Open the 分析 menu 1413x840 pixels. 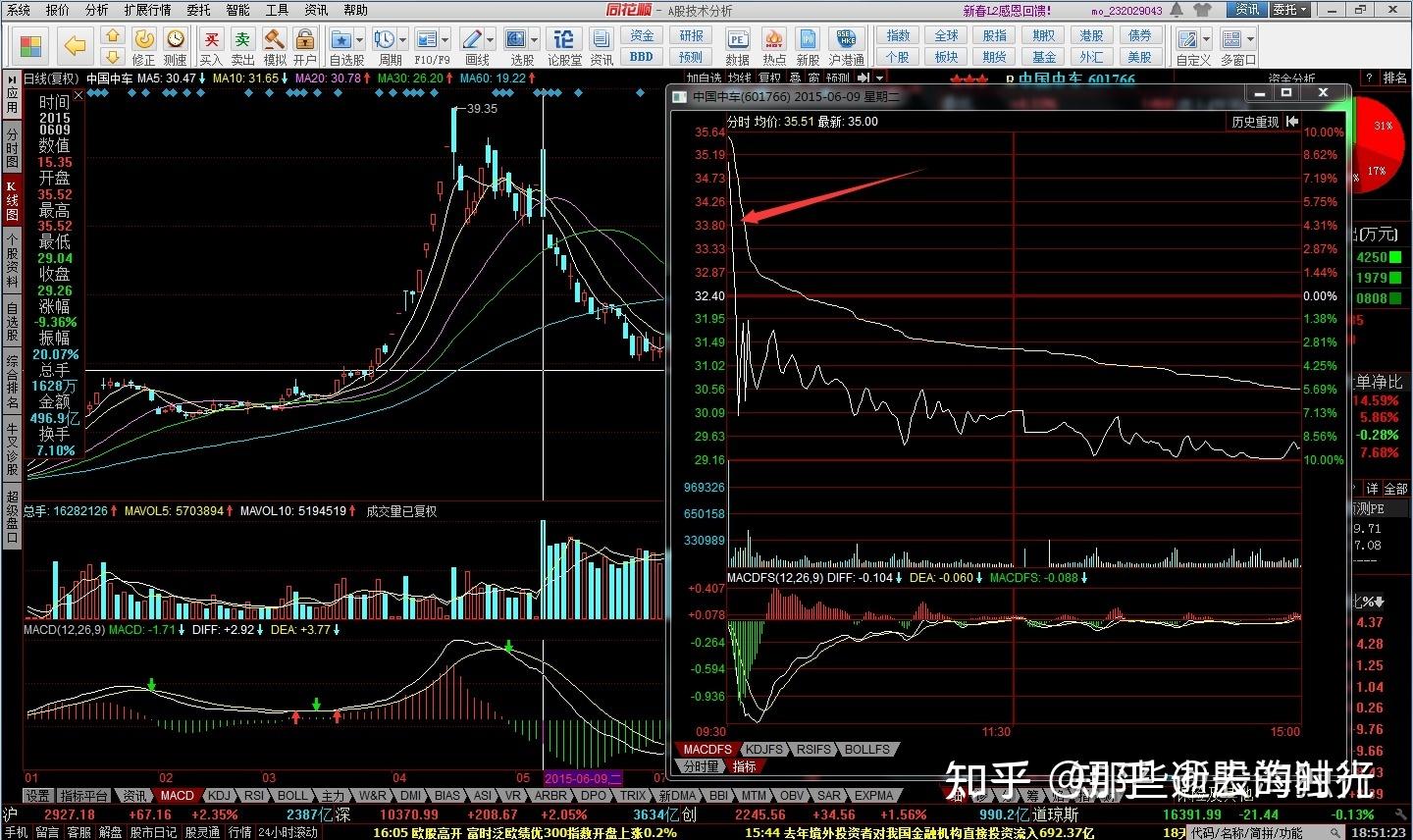[97, 10]
